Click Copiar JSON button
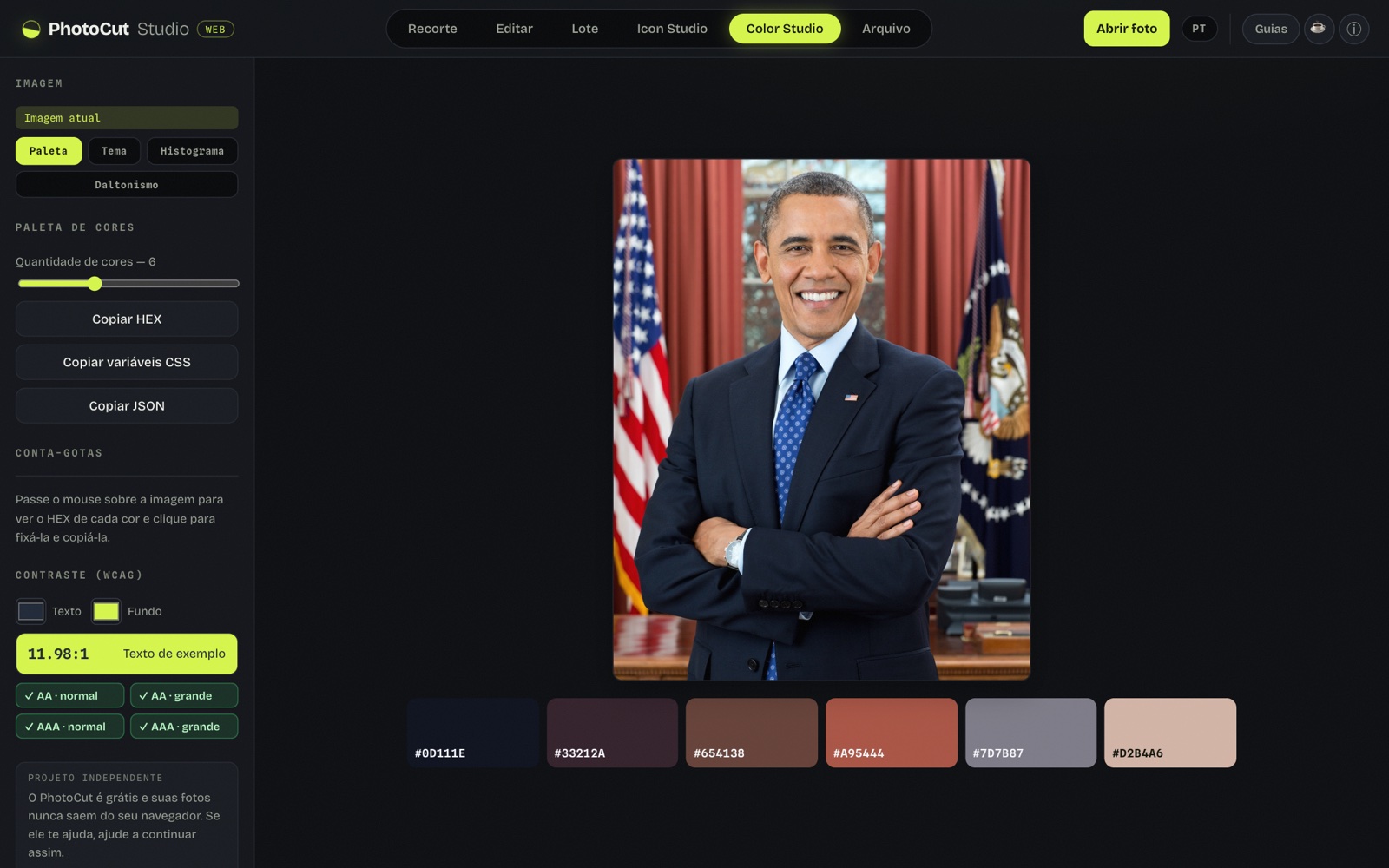This screenshot has height=868, width=1389. (x=127, y=405)
